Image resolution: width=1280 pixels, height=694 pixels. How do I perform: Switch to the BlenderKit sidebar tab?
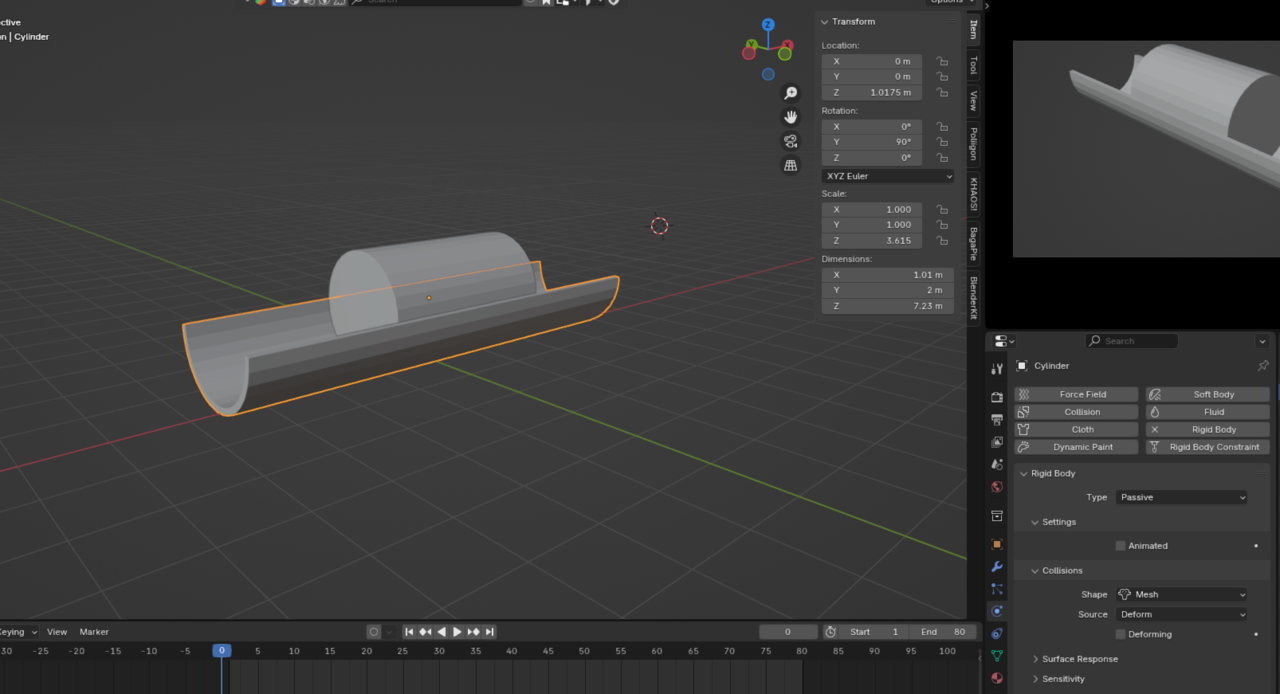[973, 298]
